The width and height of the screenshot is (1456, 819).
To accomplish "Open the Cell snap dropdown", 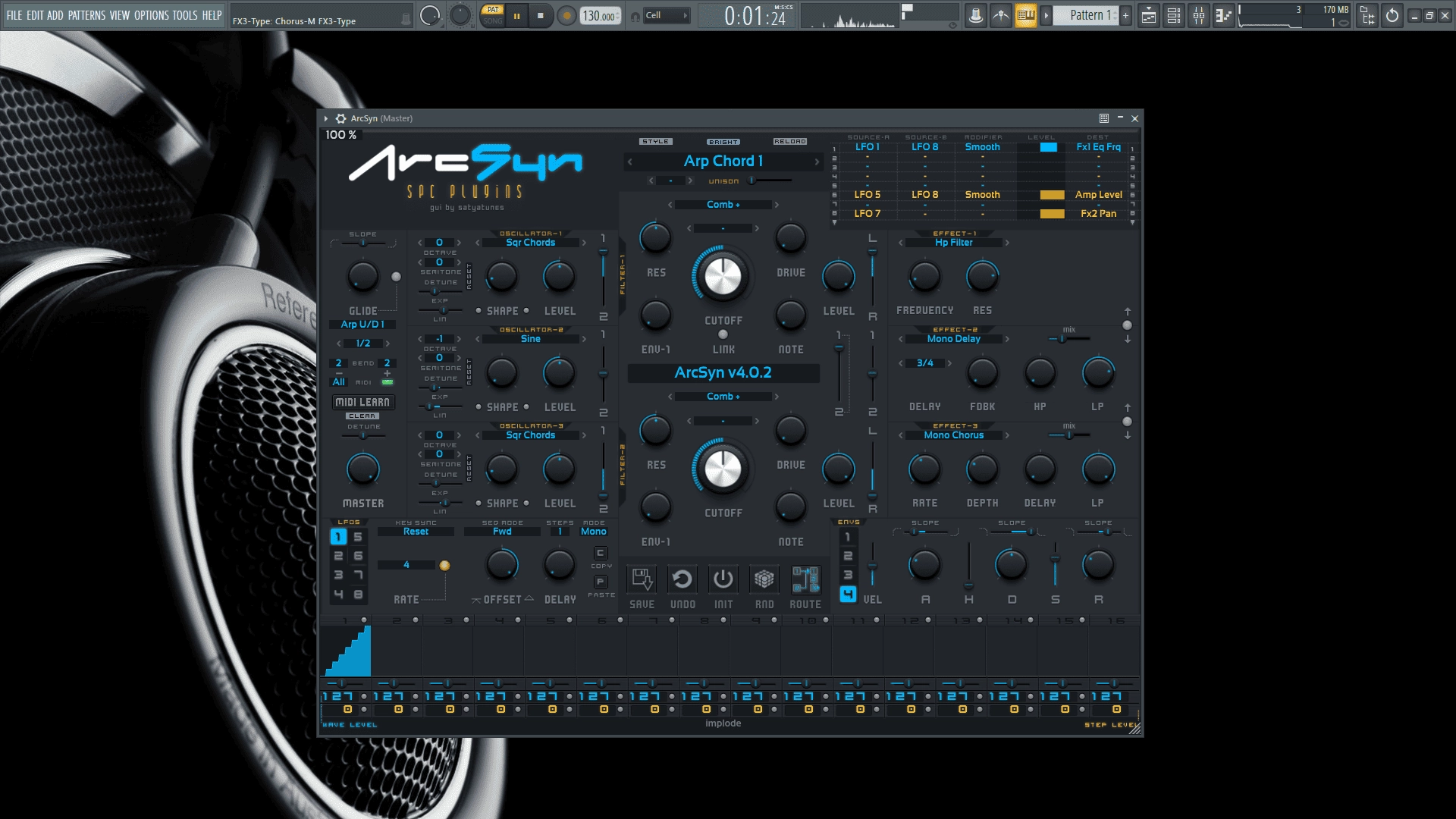I will click(x=666, y=16).
